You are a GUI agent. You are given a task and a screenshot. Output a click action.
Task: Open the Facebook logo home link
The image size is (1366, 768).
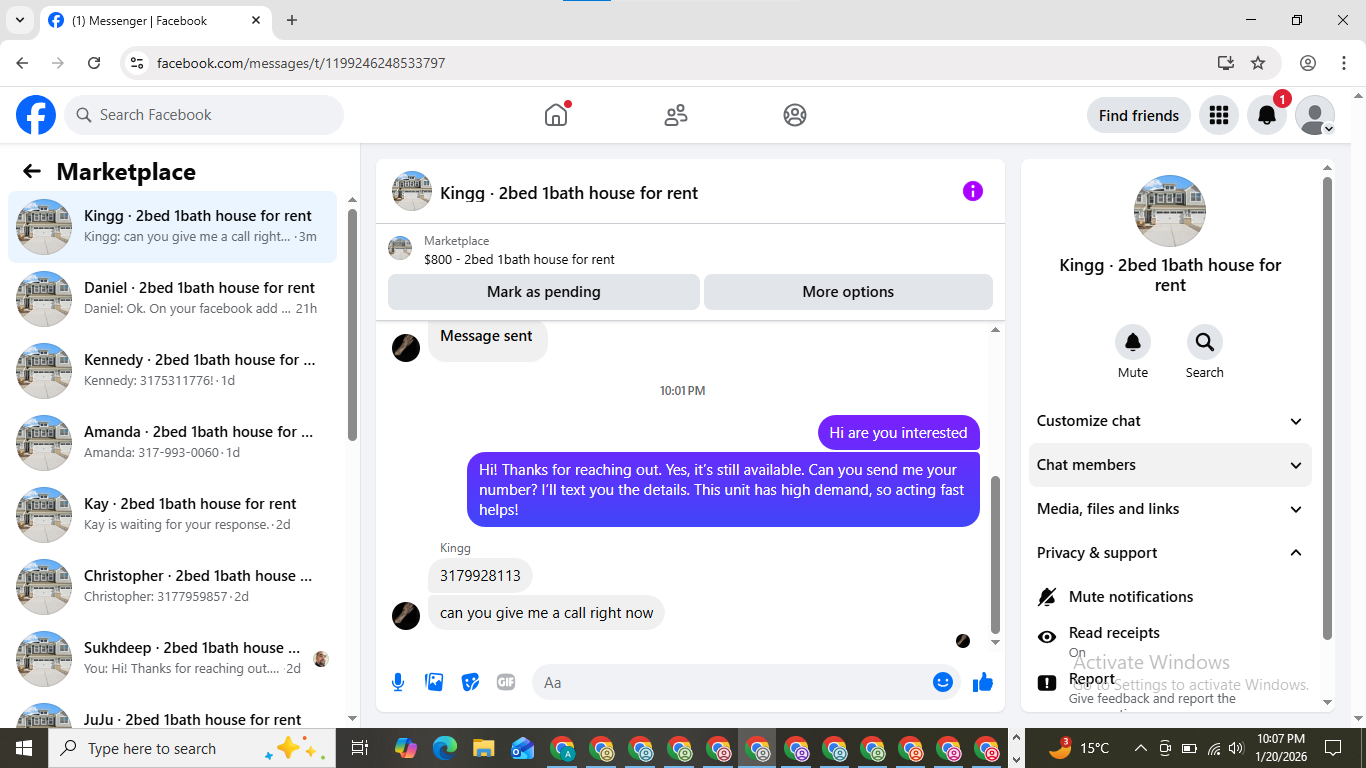[x=36, y=115]
